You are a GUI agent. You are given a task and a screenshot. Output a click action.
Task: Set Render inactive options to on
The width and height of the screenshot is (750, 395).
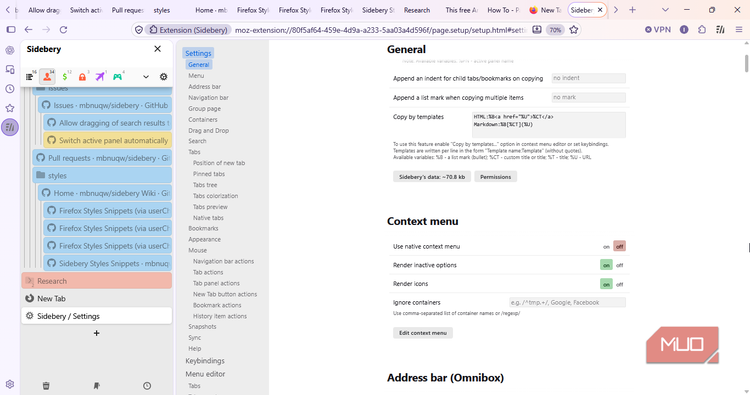click(x=606, y=265)
